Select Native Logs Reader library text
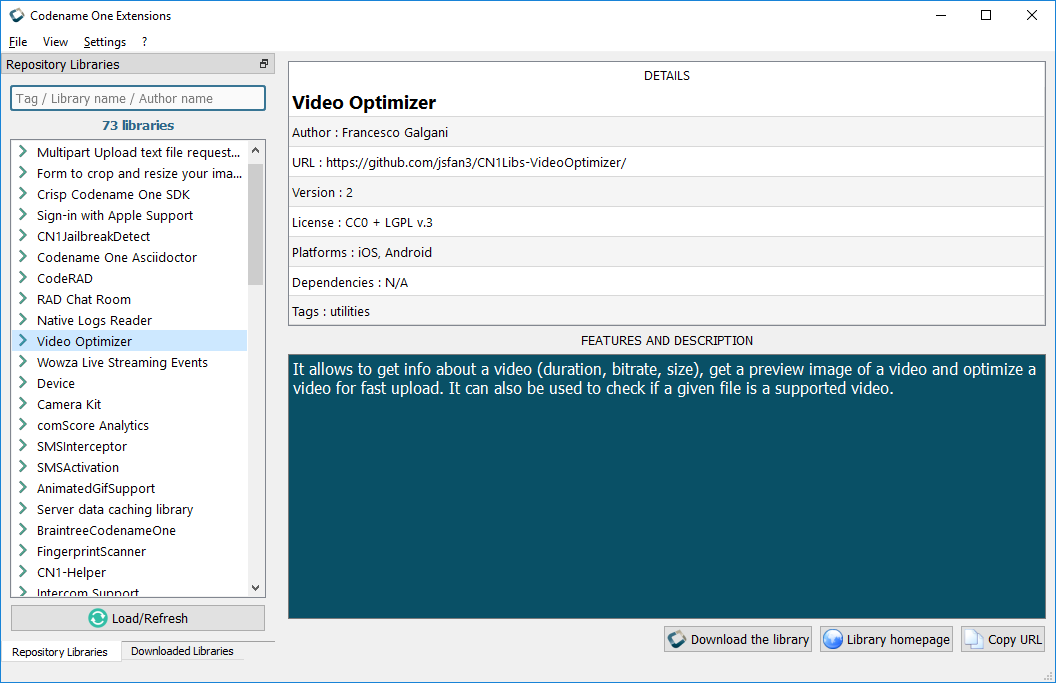 pos(94,321)
